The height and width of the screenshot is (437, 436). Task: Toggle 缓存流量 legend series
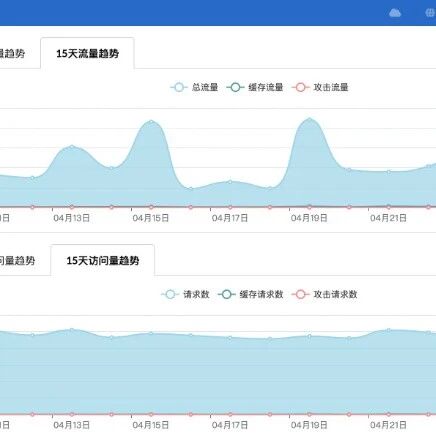tap(255, 87)
